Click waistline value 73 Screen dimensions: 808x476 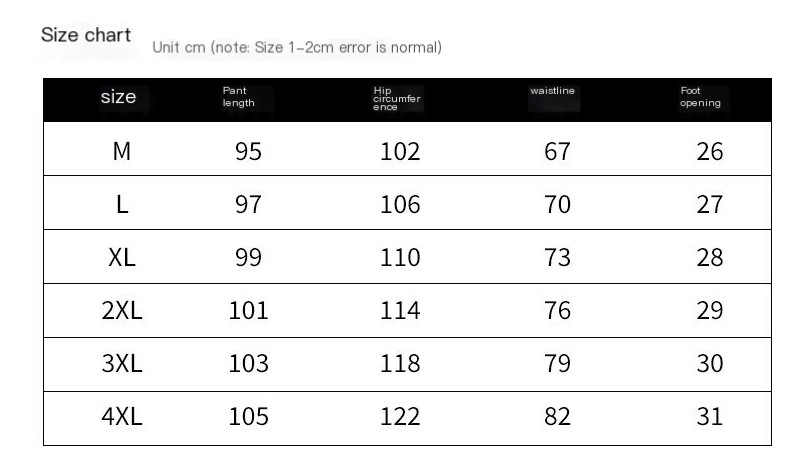(558, 258)
